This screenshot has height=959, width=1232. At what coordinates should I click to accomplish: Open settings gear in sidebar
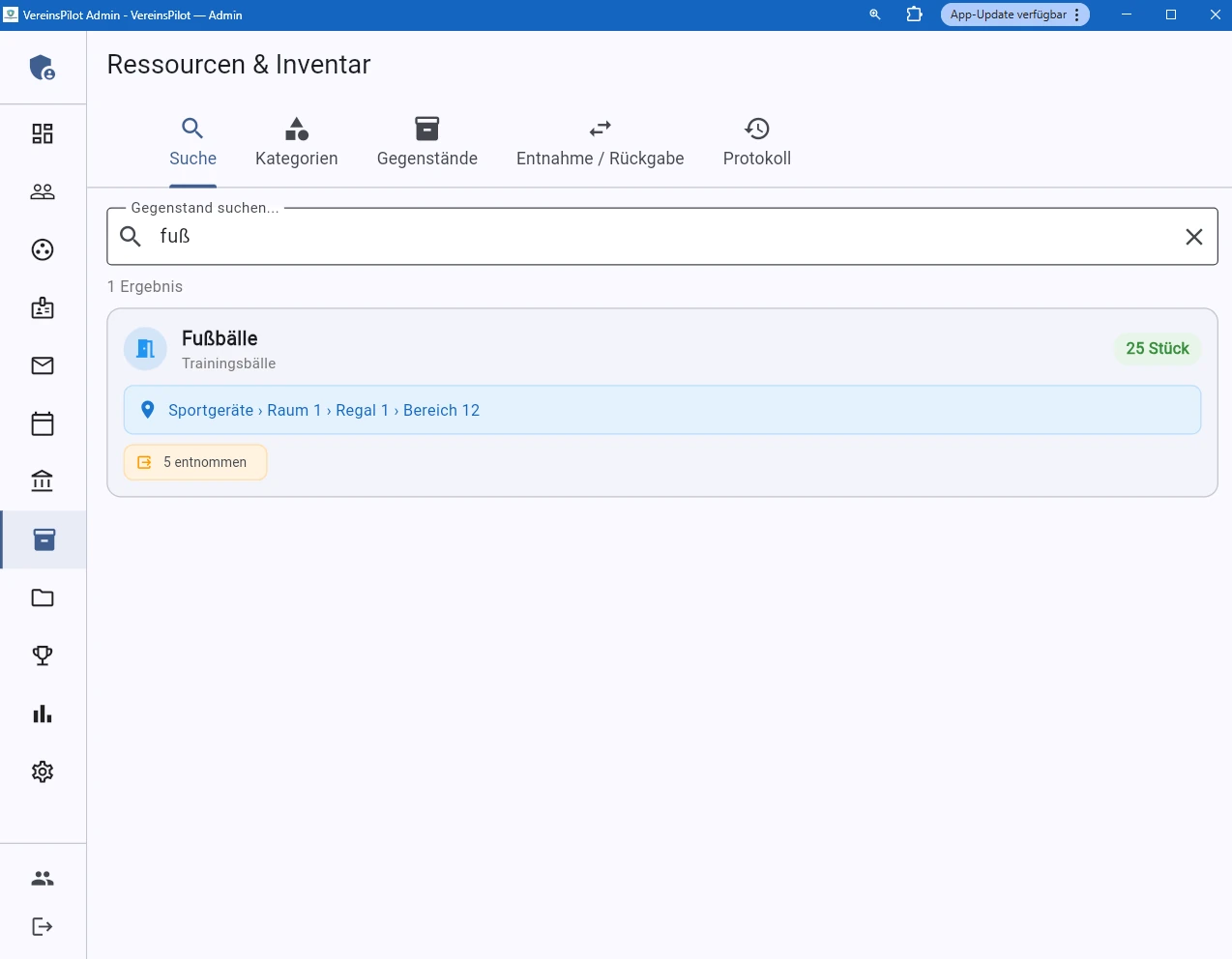tap(43, 771)
